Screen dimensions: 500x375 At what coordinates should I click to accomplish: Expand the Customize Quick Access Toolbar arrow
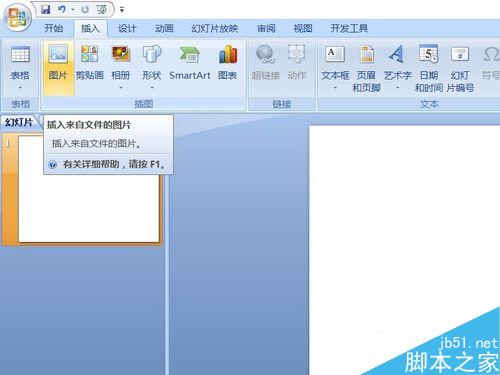pos(122,10)
